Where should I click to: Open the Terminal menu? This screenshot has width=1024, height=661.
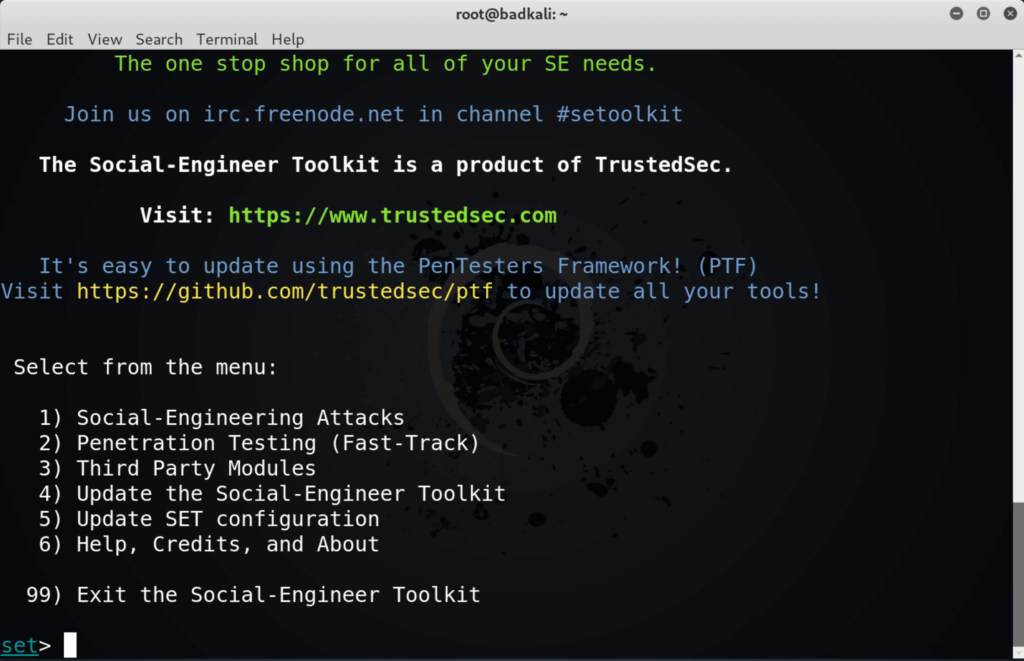(227, 39)
